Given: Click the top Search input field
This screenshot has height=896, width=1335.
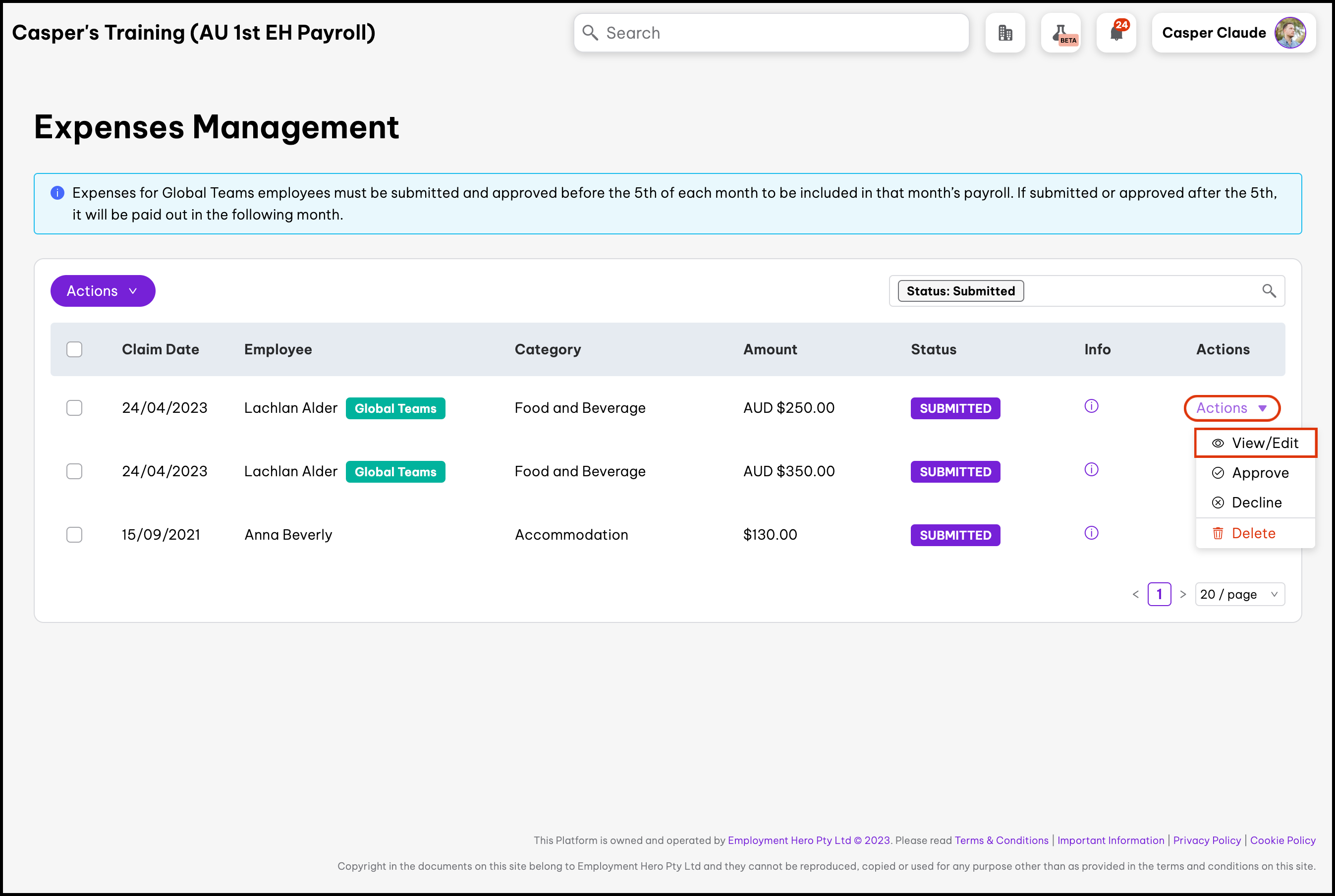Looking at the screenshot, I should (x=771, y=33).
